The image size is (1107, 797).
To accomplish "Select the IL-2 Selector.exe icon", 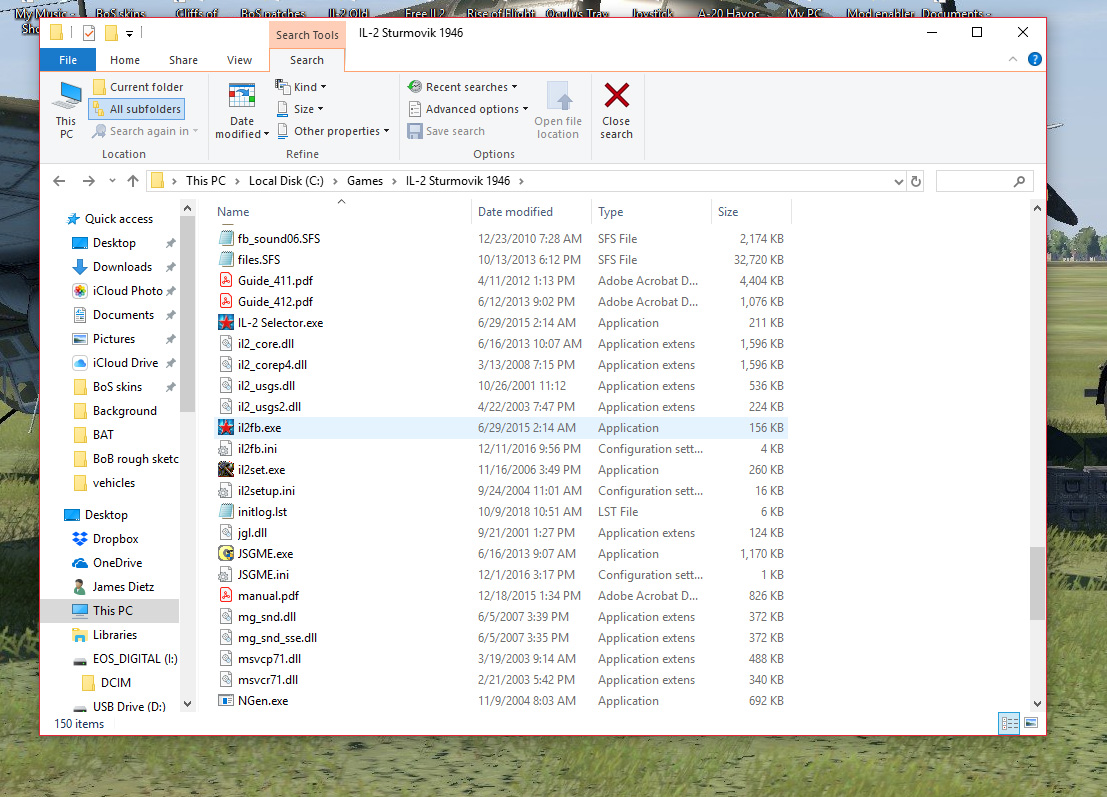I will tap(226, 323).
